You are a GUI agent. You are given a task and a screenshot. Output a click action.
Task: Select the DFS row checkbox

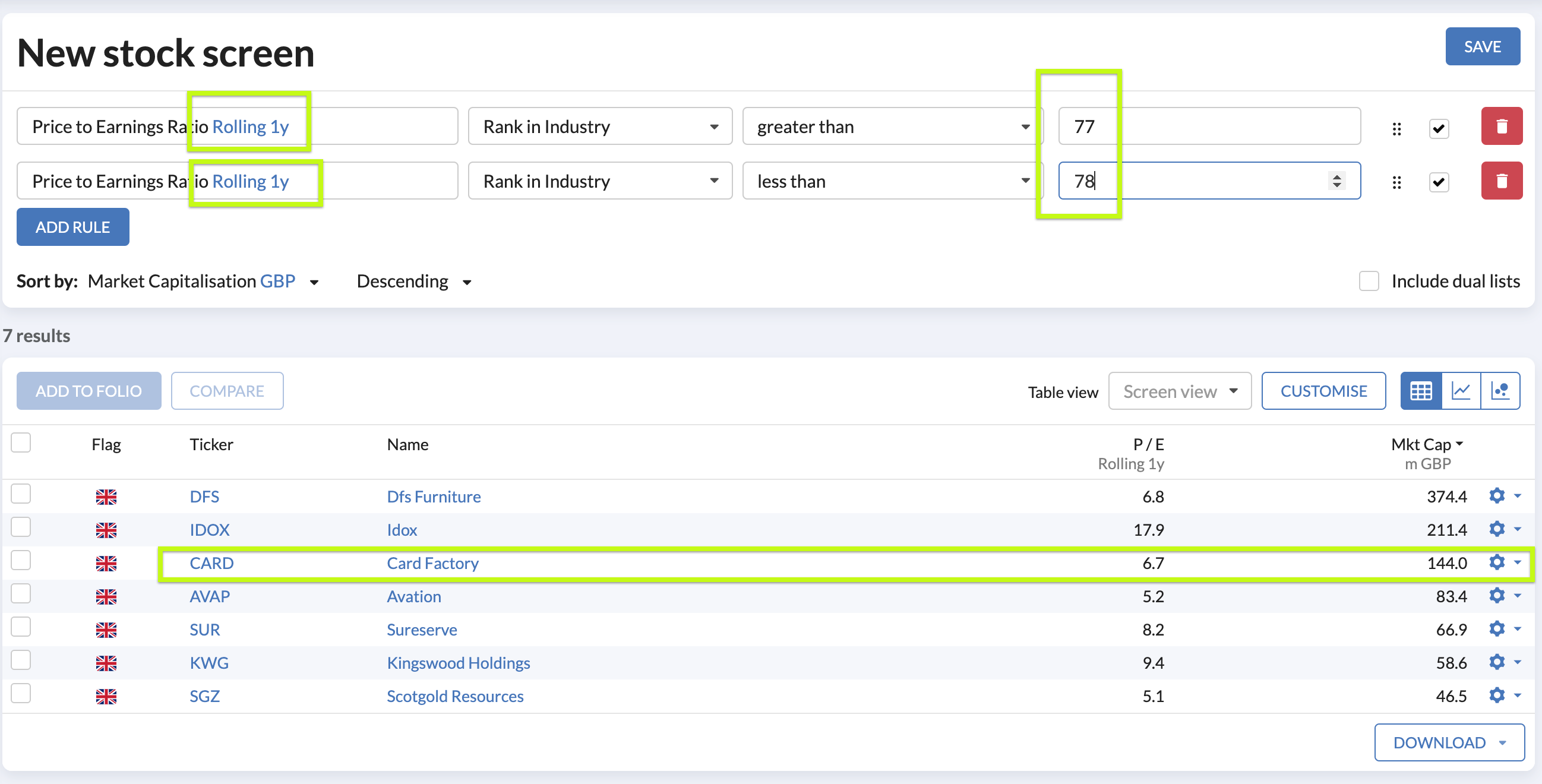pyautogui.click(x=21, y=494)
